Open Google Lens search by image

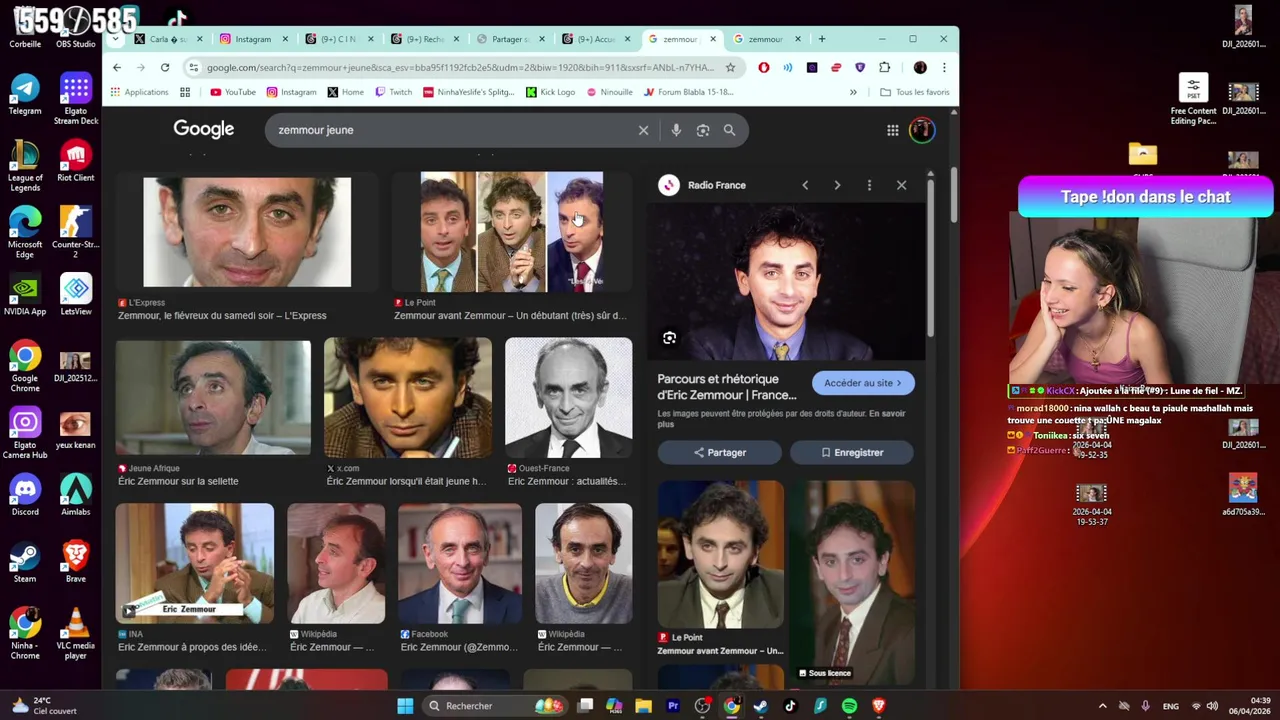pyautogui.click(x=703, y=130)
